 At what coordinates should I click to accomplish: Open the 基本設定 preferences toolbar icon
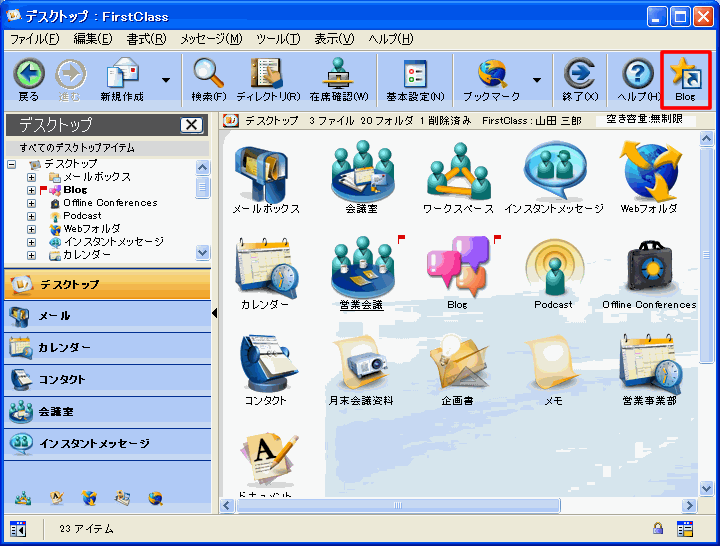coord(415,80)
